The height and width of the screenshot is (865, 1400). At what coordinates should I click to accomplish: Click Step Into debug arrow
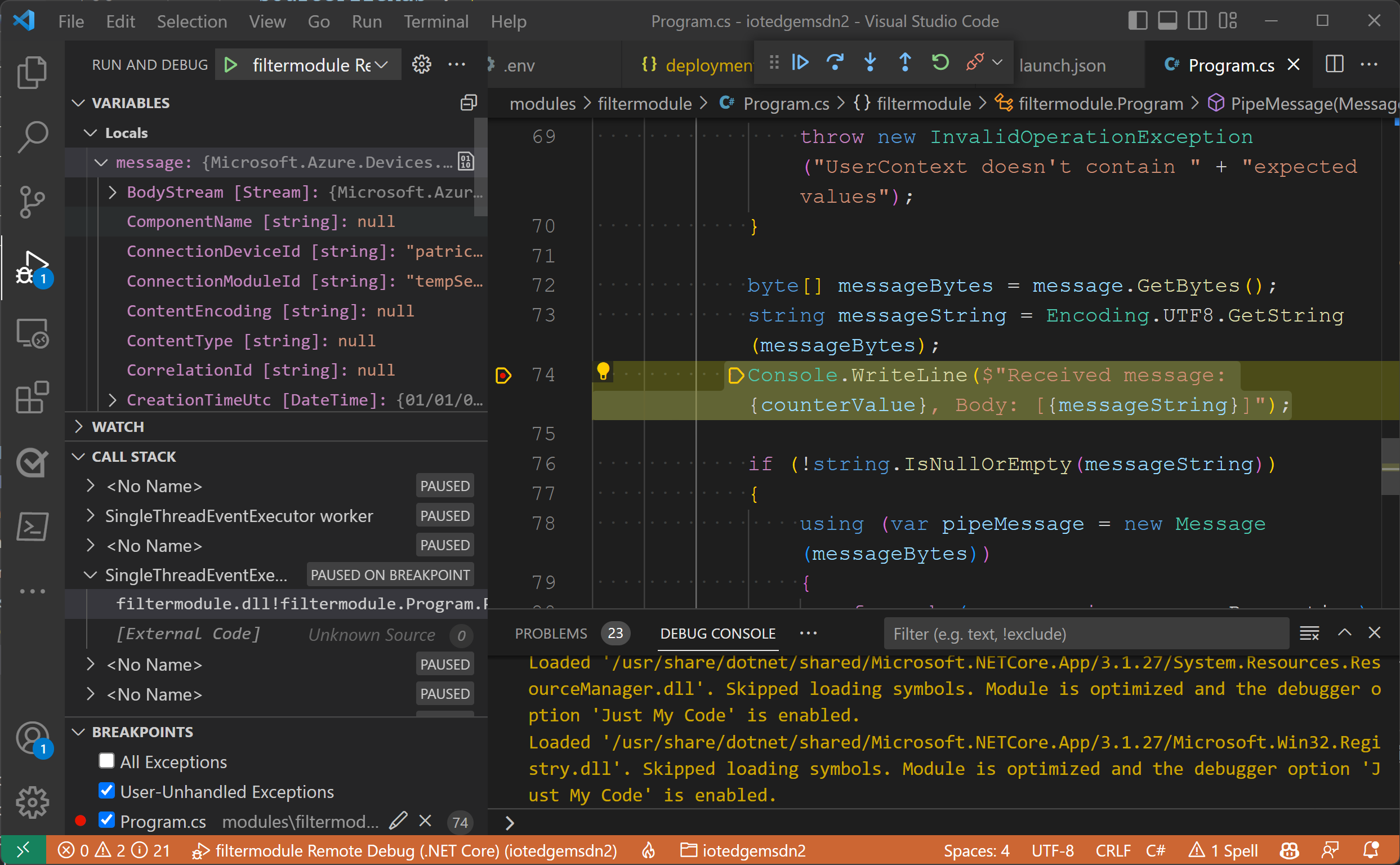click(x=870, y=62)
